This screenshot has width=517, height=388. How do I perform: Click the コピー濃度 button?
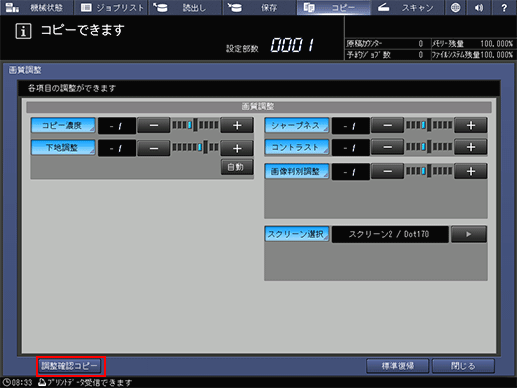63,126
